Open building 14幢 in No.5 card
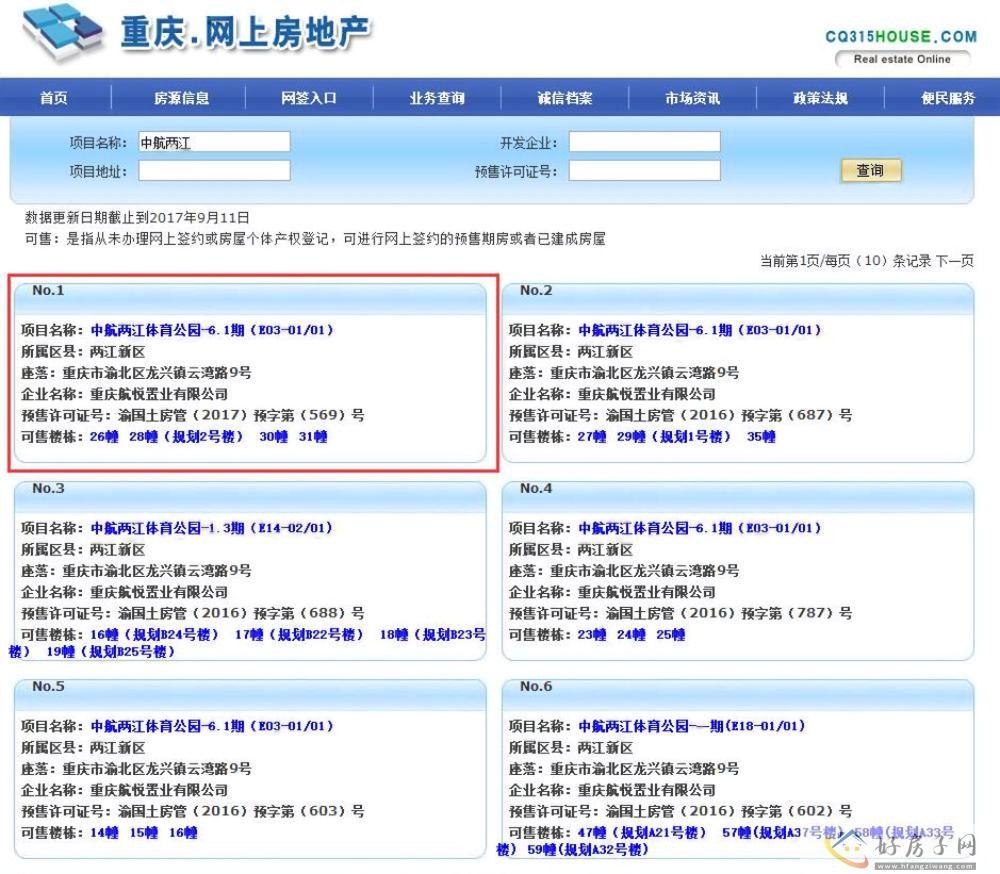 (x=104, y=832)
